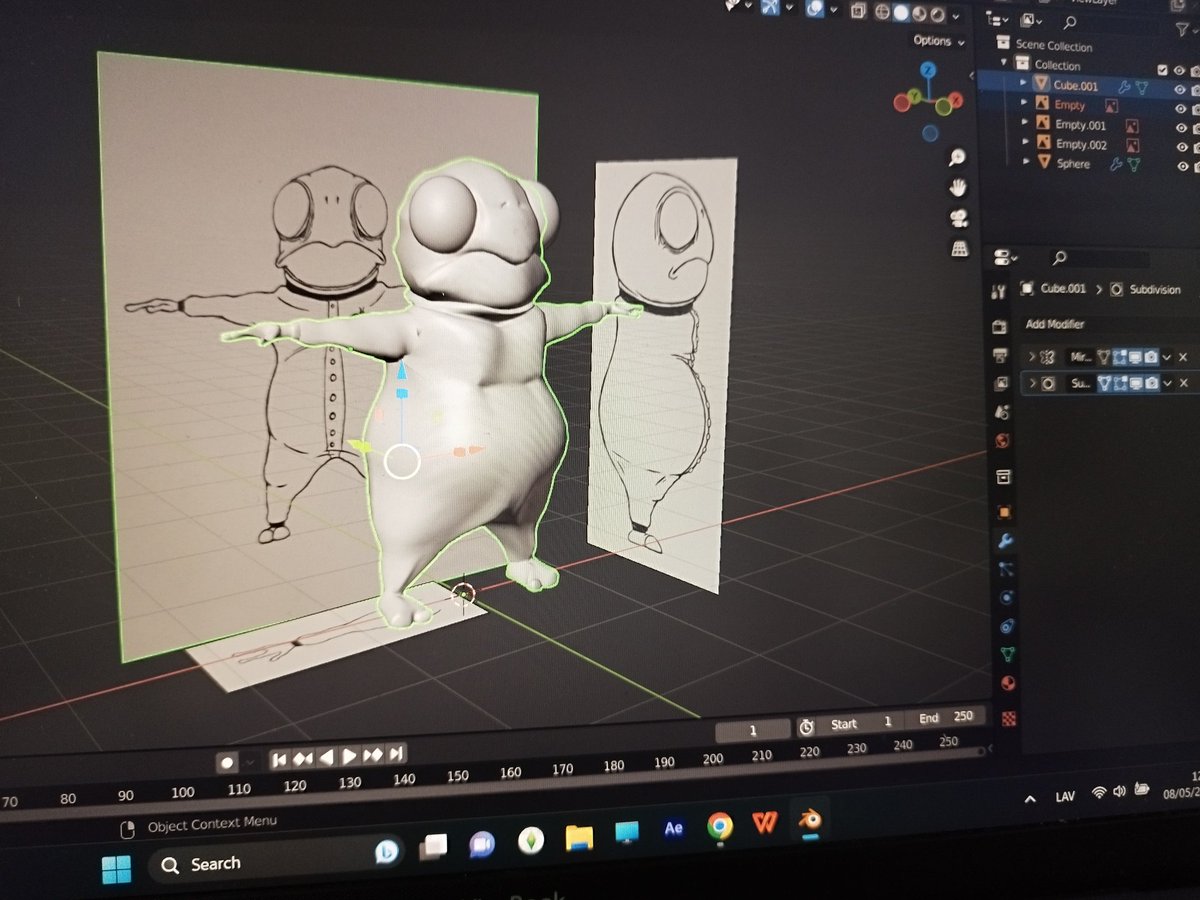Screen dimensions: 1200x900
Task: Switch to material preview shading
Action: pyautogui.click(x=918, y=14)
